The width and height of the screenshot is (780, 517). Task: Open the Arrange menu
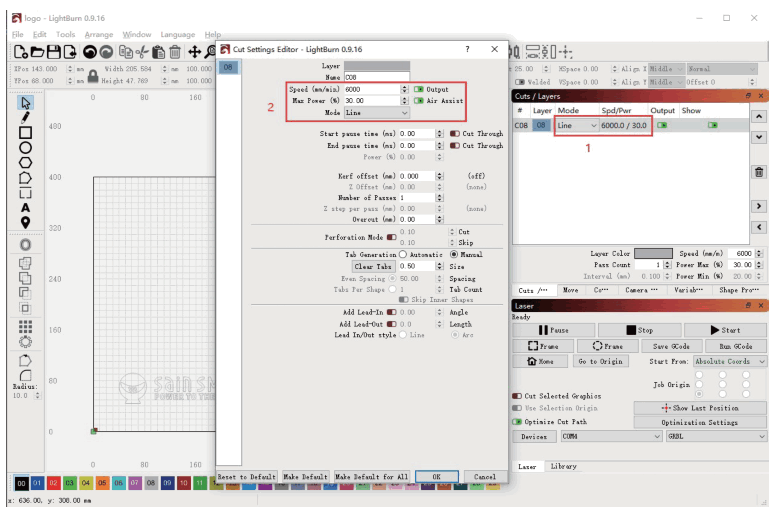98,34
